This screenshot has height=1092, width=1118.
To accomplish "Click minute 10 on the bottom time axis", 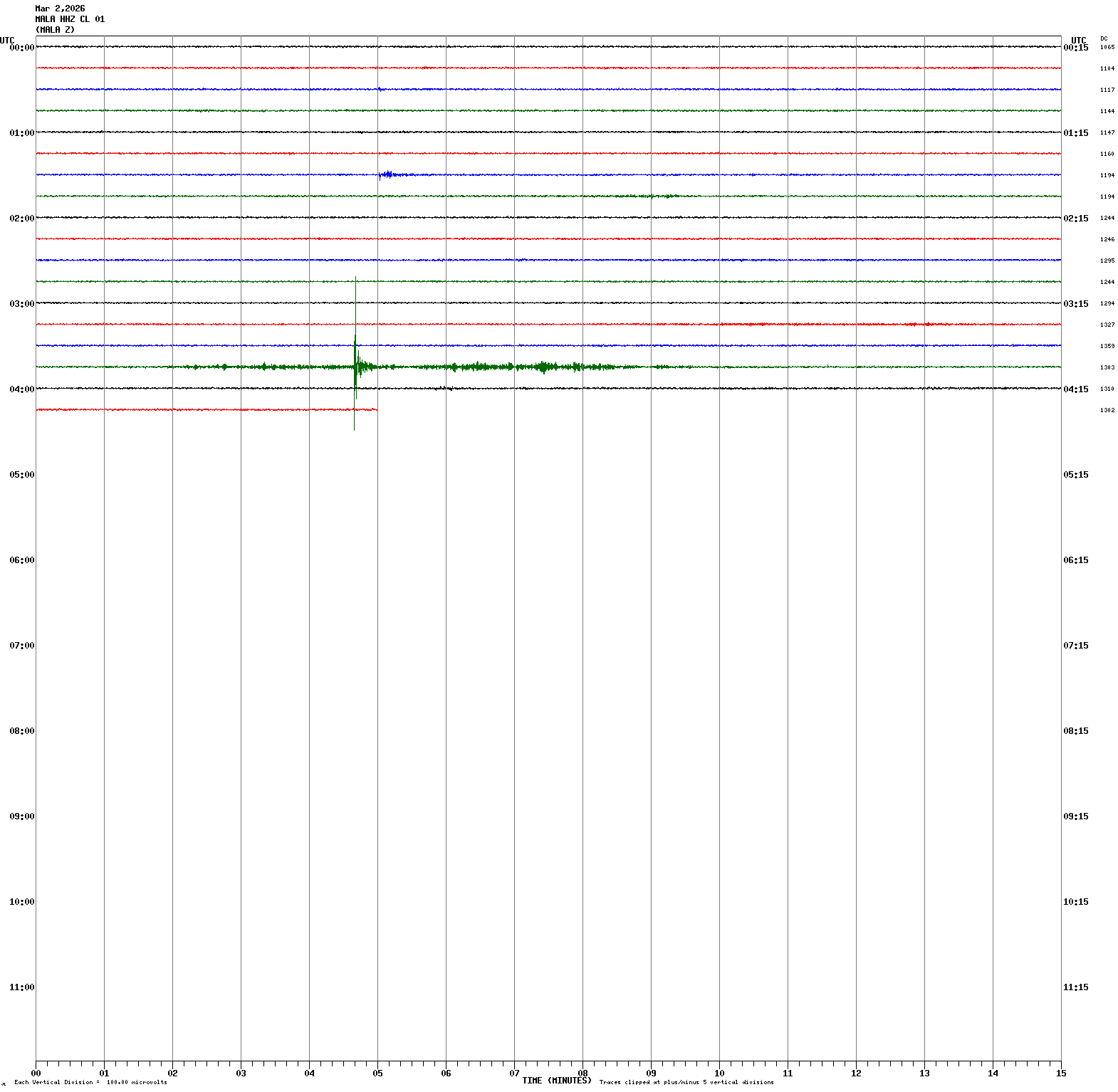I will point(719,1073).
